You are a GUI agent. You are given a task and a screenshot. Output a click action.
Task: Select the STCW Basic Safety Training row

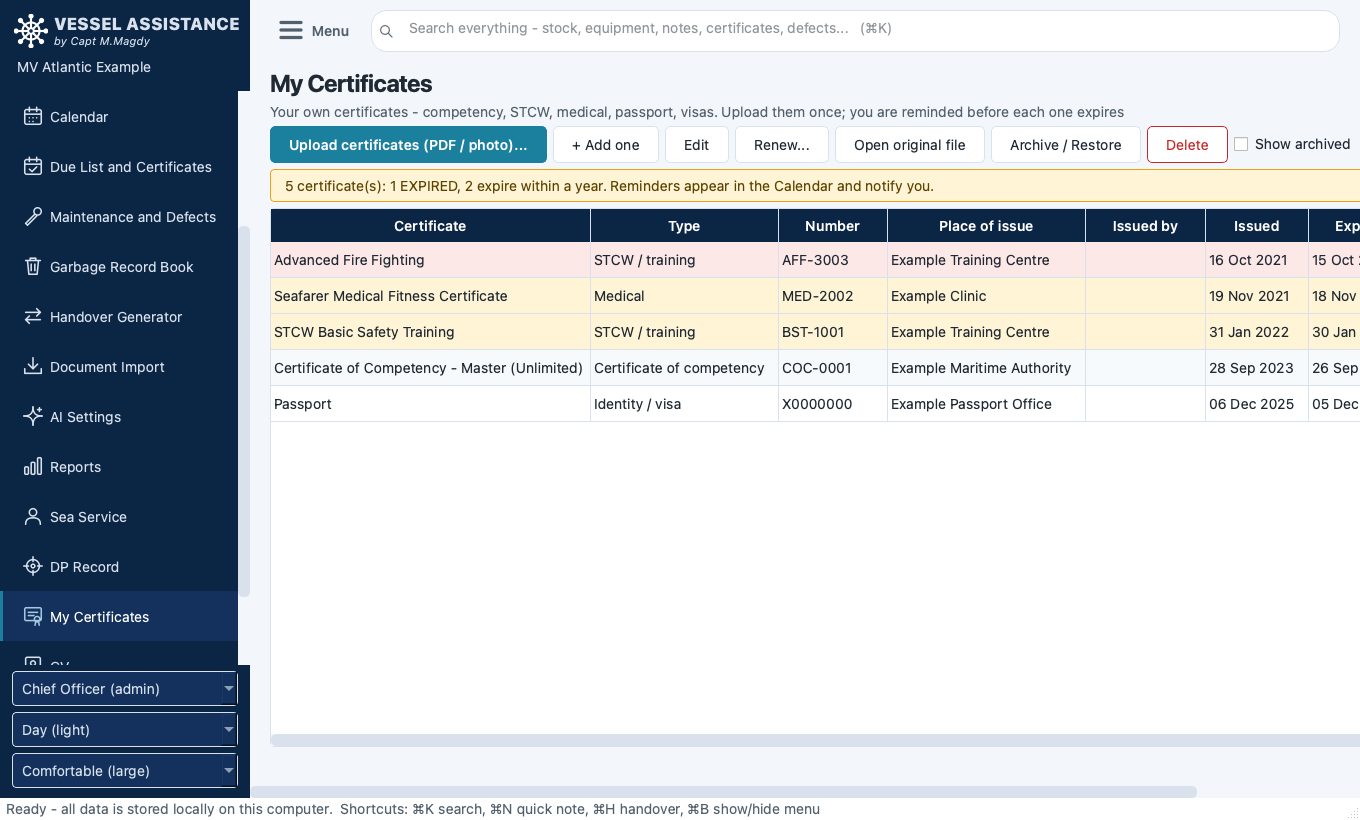tap(815, 332)
